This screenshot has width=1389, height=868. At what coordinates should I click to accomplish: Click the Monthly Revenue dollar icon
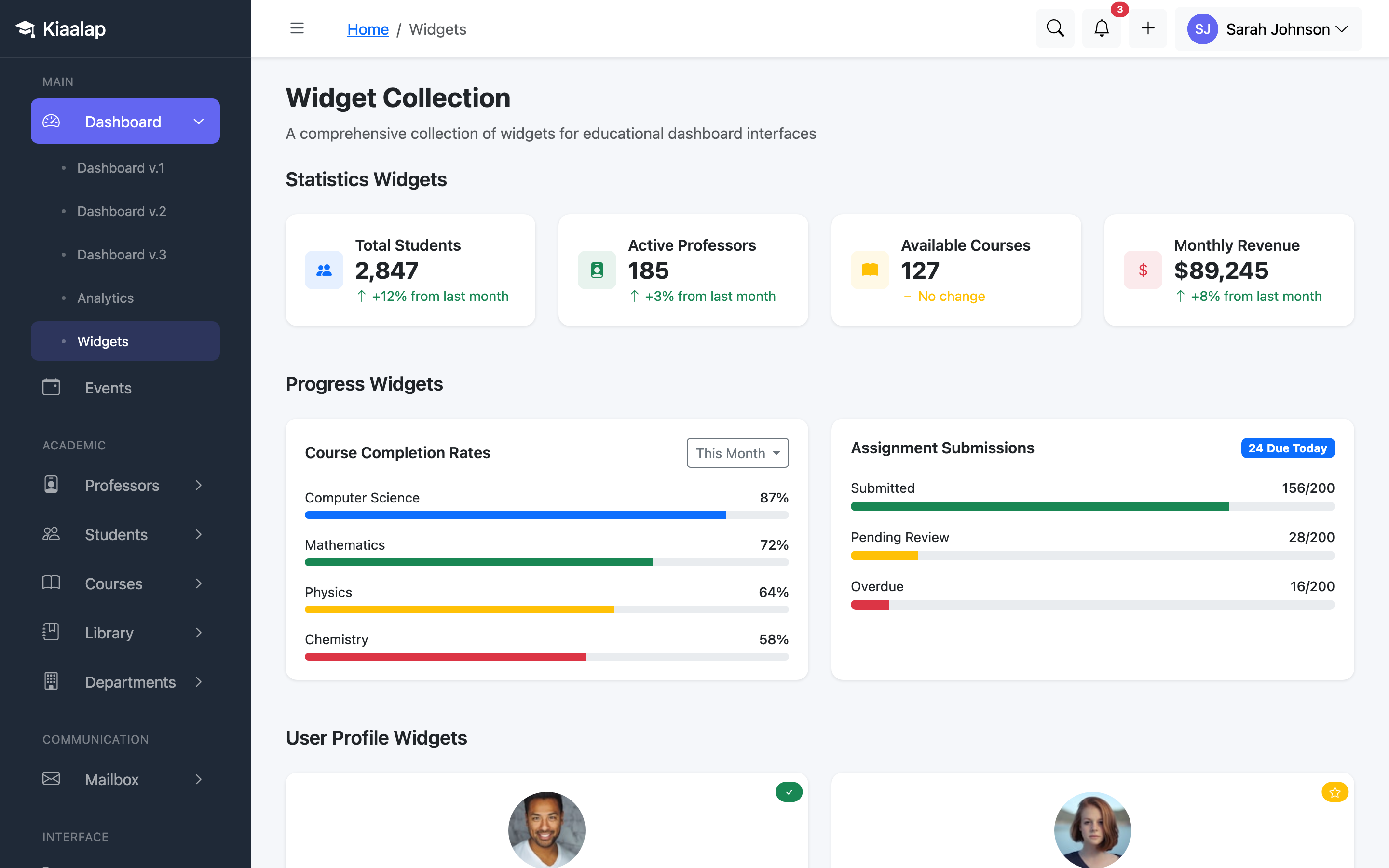[1143, 270]
